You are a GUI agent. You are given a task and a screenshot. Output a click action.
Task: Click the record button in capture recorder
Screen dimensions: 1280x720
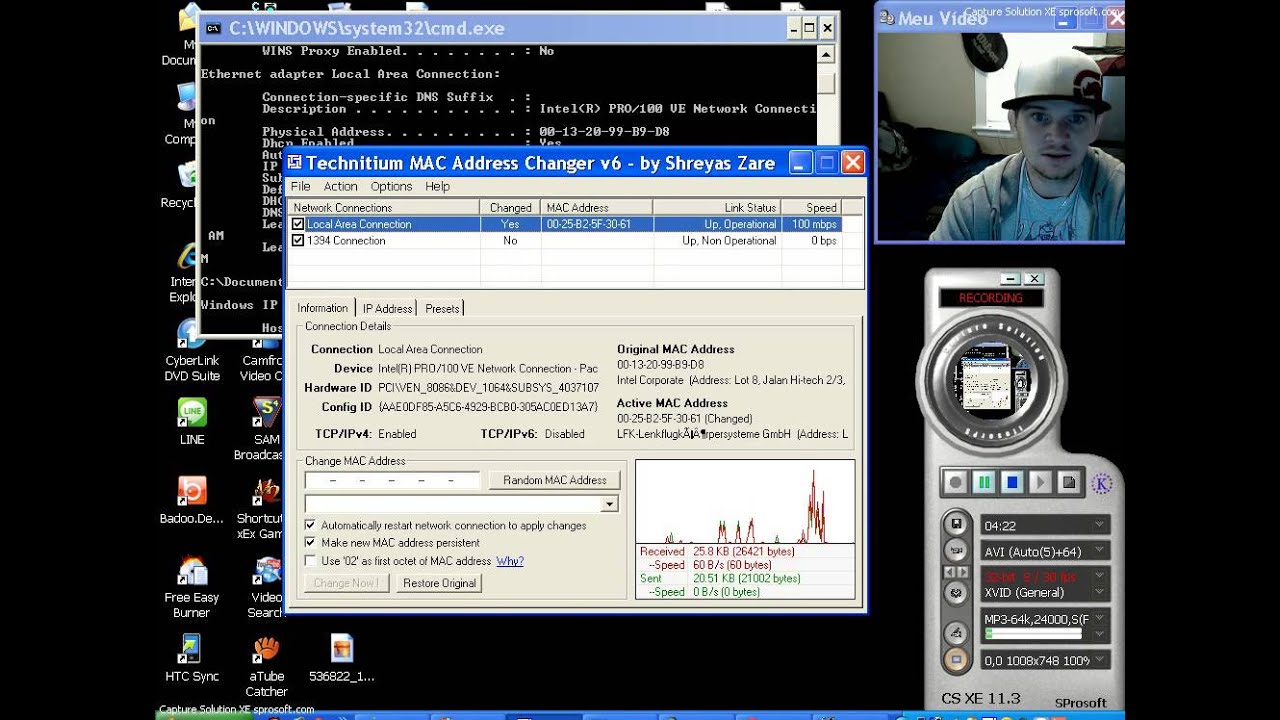tap(956, 482)
